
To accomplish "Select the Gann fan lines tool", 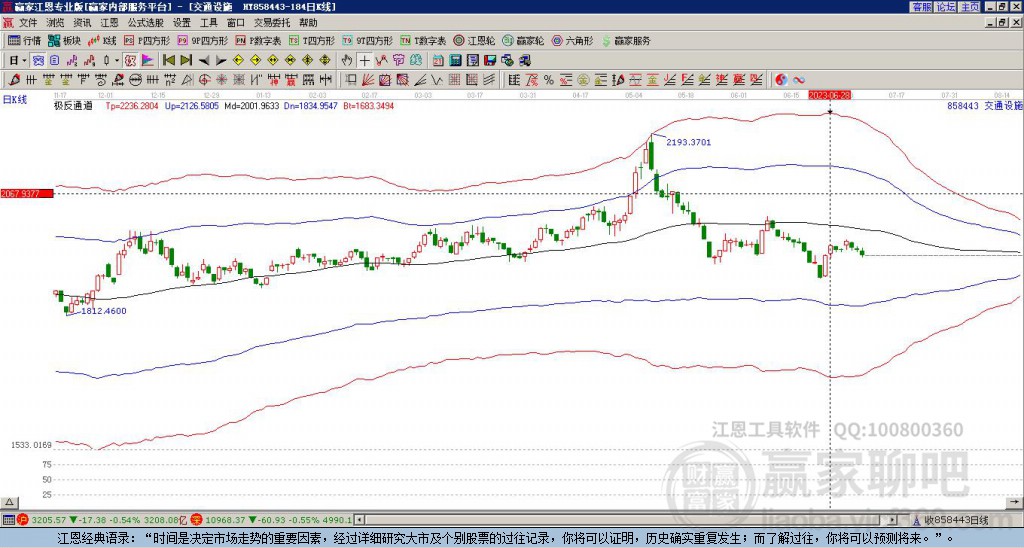I will pos(368,80).
